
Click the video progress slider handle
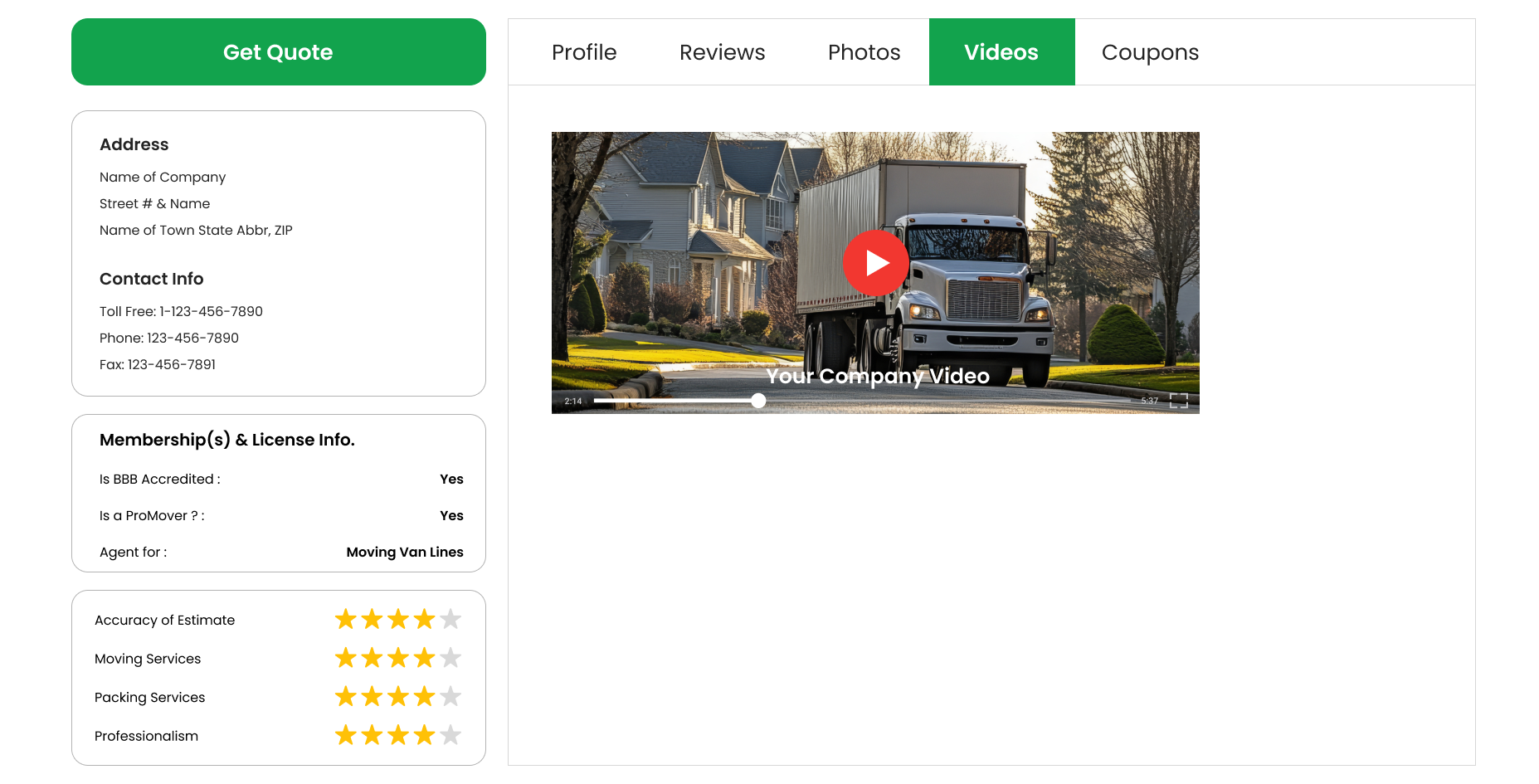pos(757,400)
